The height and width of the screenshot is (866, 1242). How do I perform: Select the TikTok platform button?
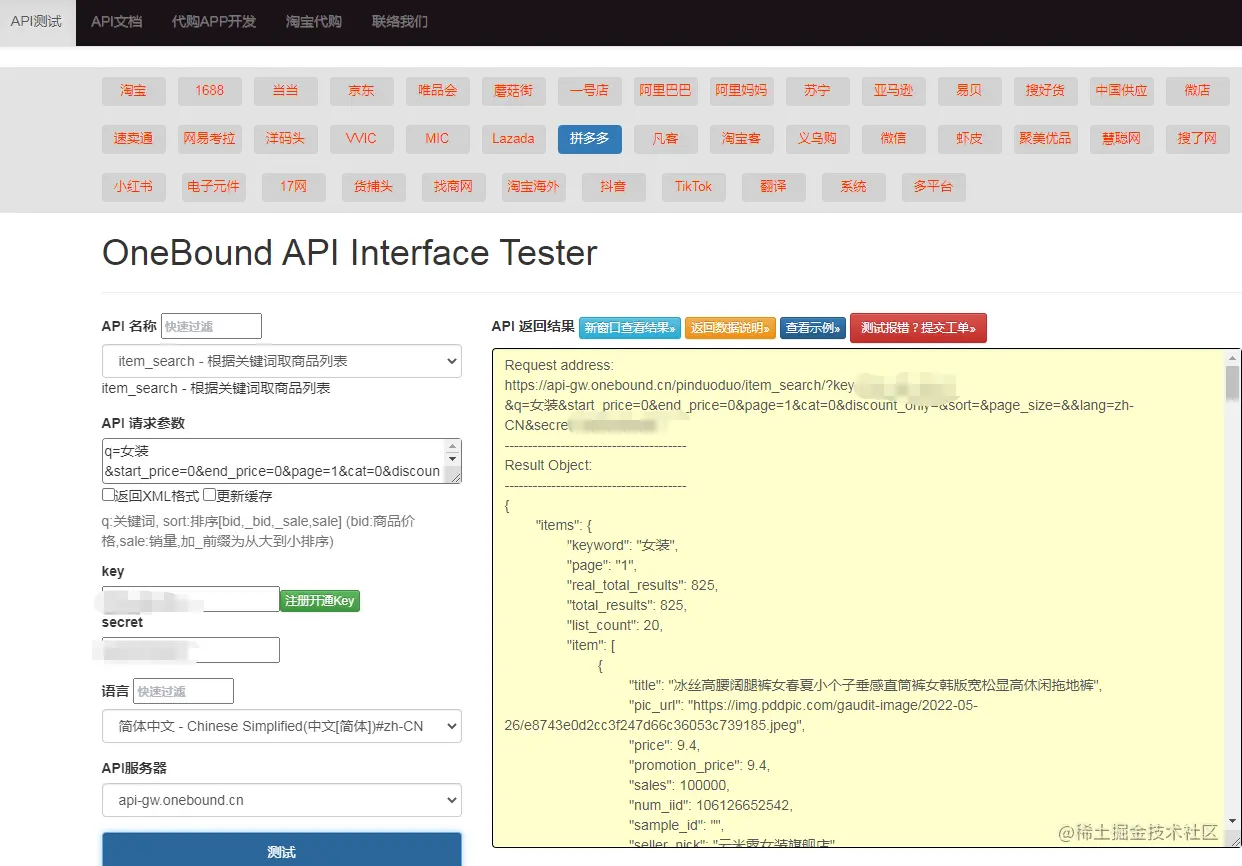[x=694, y=187]
